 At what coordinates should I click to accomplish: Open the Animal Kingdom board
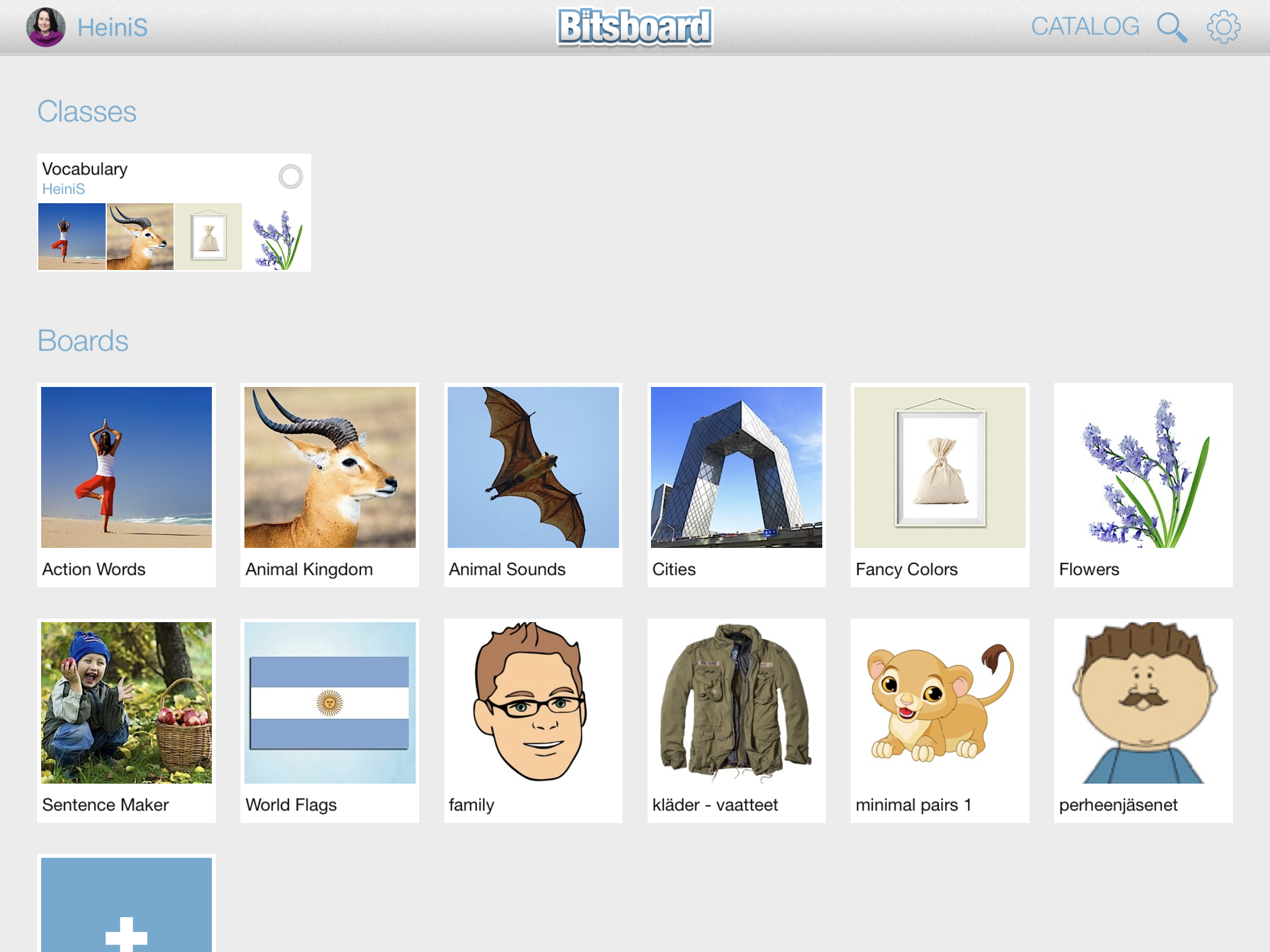tap(329, 485)
